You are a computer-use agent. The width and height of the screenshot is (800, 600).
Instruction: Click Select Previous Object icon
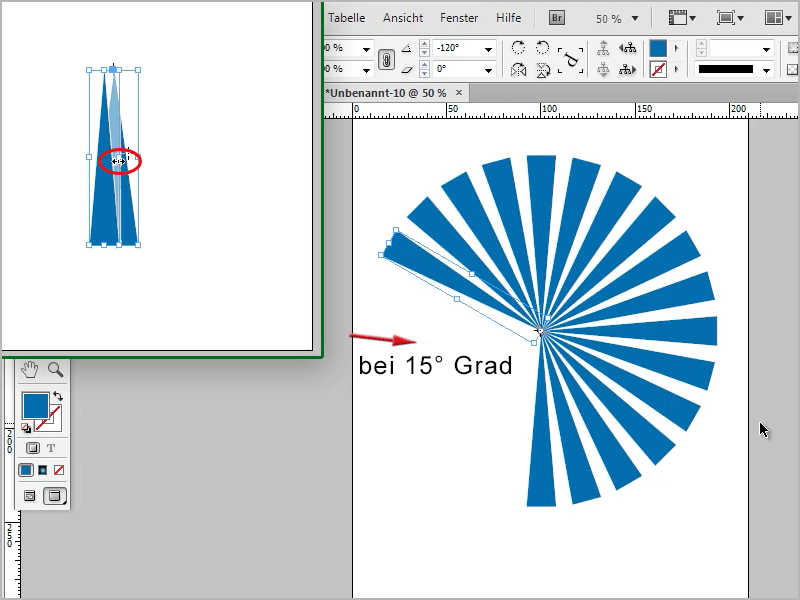[628, 48]
